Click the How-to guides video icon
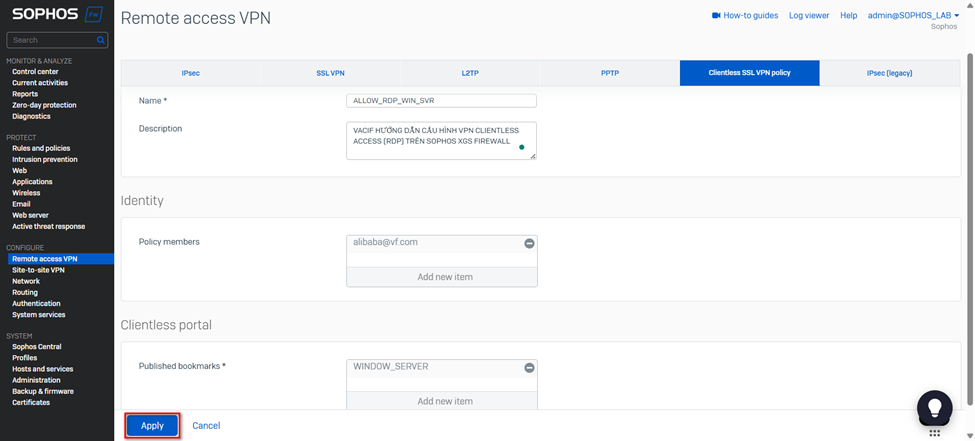This screenshot has height=441, width=975. (x=716, y=16)
